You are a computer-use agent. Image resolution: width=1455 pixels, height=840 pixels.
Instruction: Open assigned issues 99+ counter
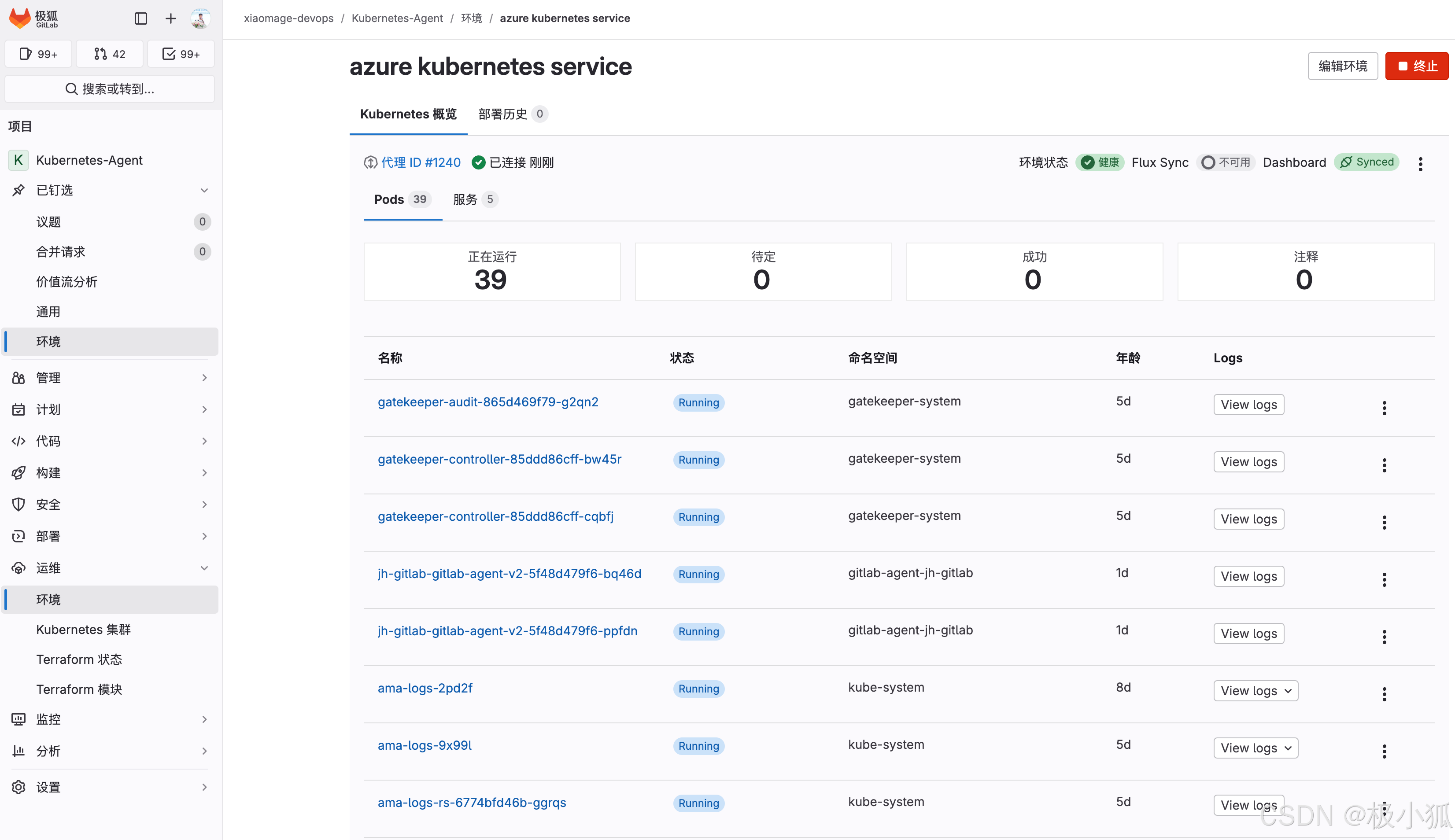(x=38, y=54)
